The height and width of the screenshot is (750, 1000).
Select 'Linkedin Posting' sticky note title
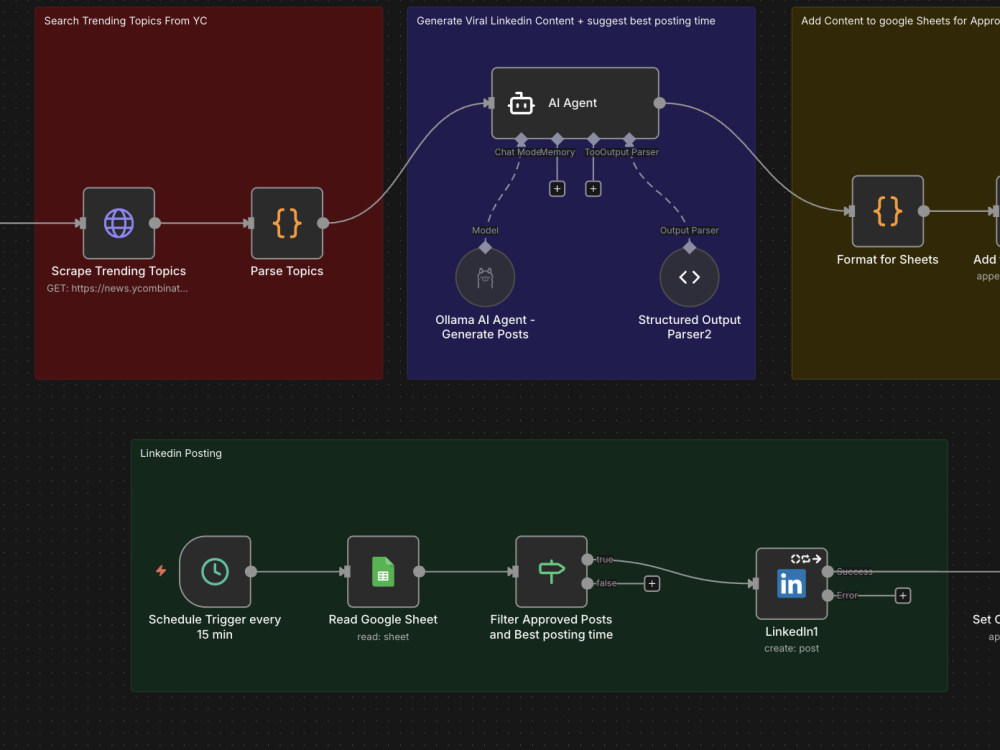pos(181,453)
